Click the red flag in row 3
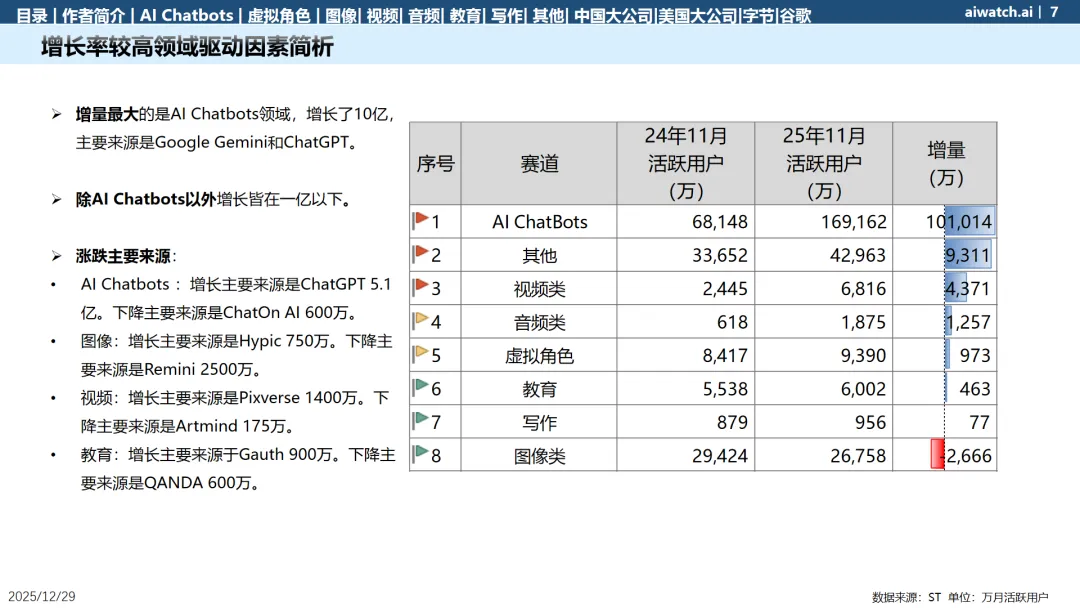 [x=420, y=286]
